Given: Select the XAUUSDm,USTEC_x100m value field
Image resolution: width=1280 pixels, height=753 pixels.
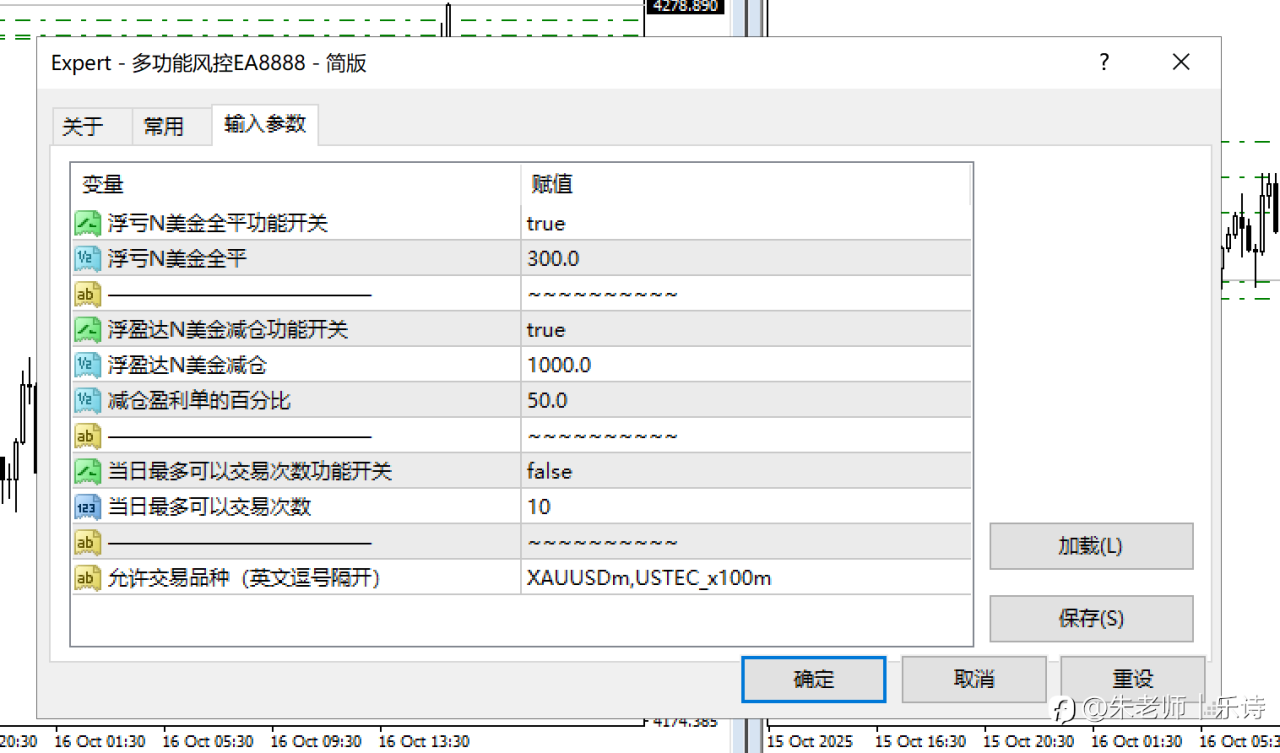Looking at the screenshot, I should point(746,578).
